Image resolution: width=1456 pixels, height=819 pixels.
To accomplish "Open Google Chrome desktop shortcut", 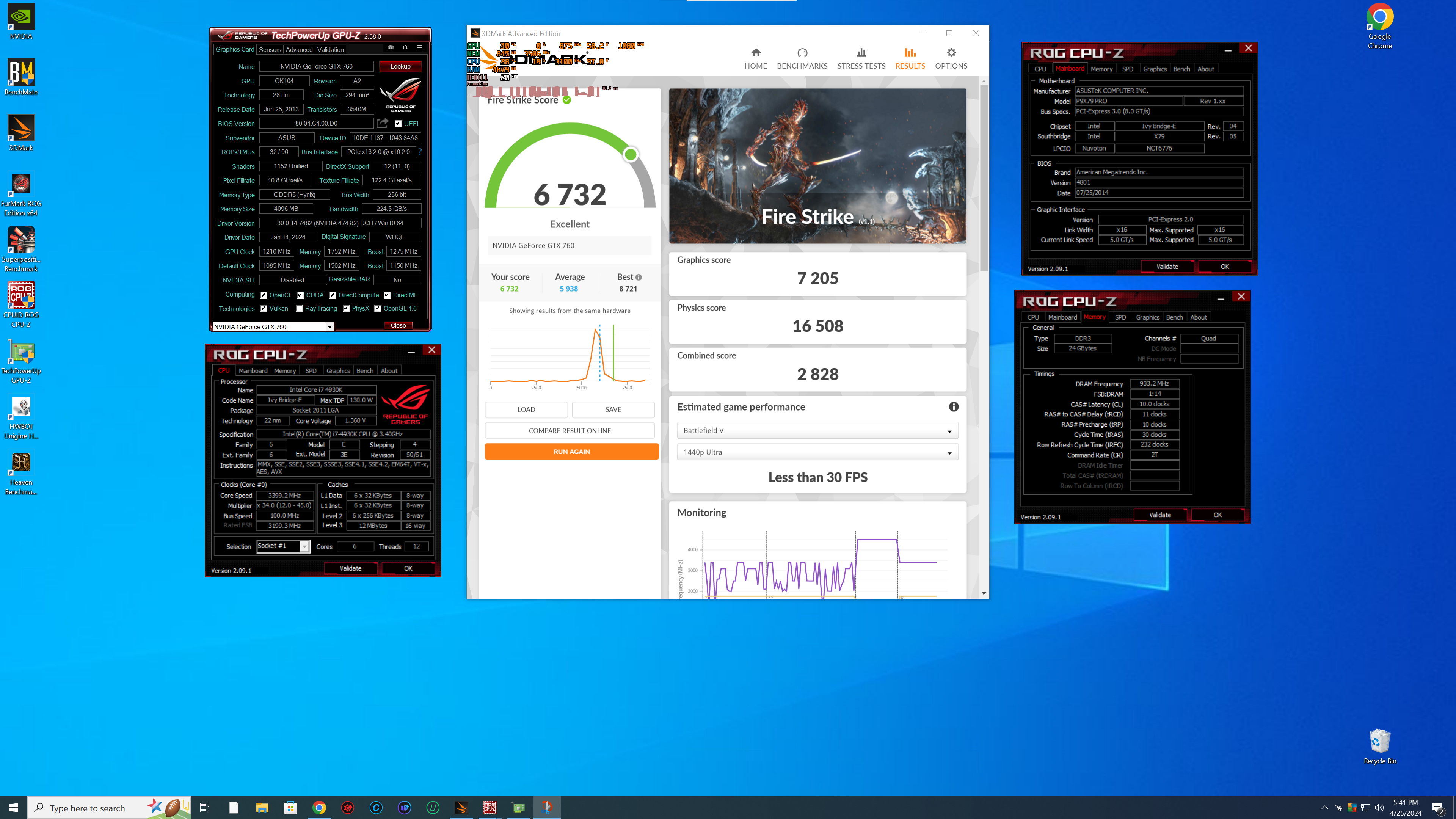I will 1380,26.
